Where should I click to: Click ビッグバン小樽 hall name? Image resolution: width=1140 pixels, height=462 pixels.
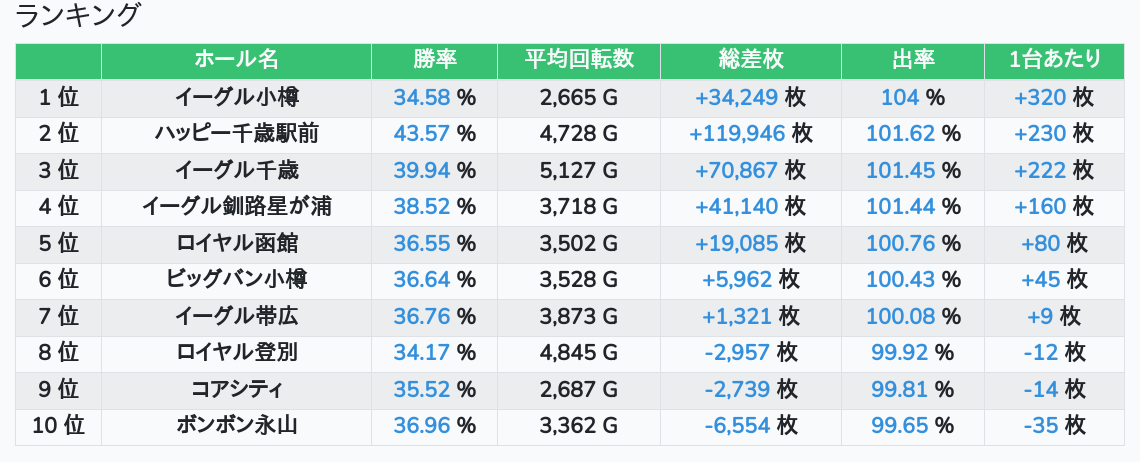(x=236, y=280)
